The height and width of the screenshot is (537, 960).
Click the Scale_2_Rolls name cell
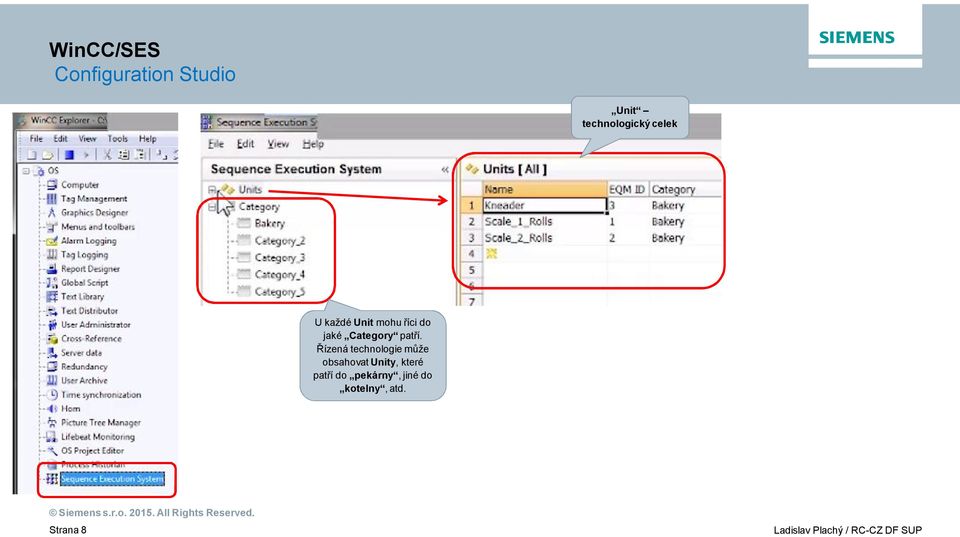(544, 238)
